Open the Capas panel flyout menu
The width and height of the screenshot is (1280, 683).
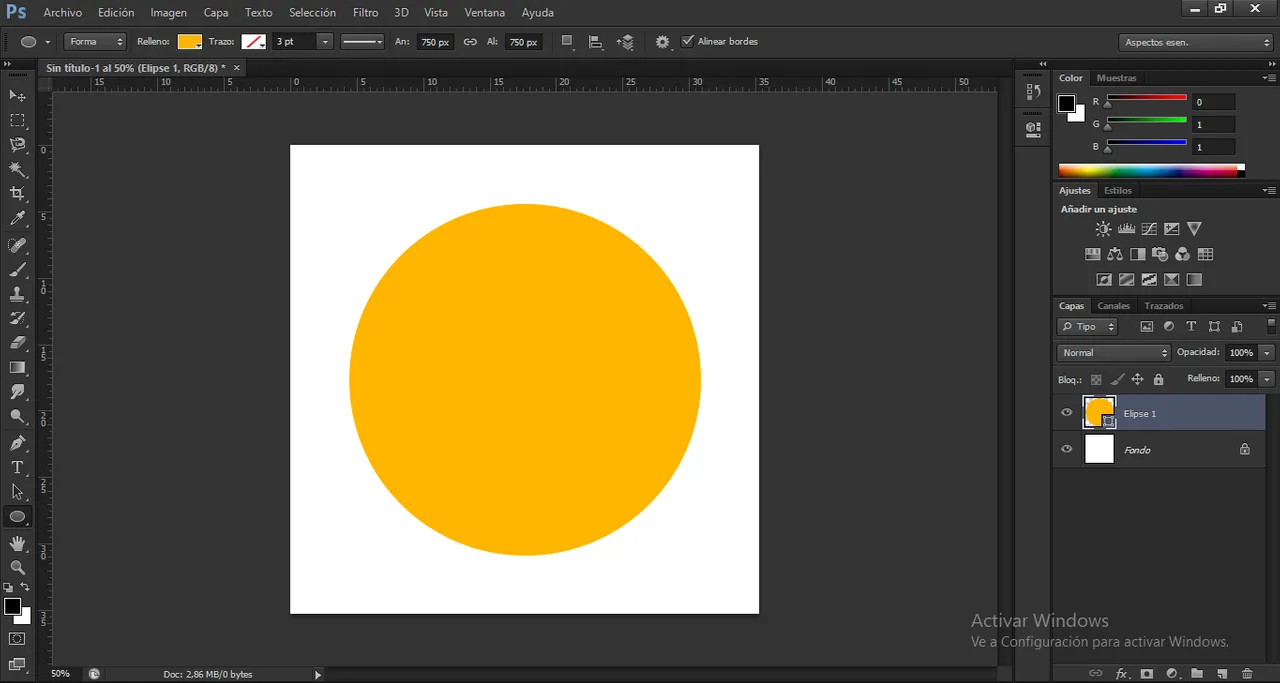1270,306
